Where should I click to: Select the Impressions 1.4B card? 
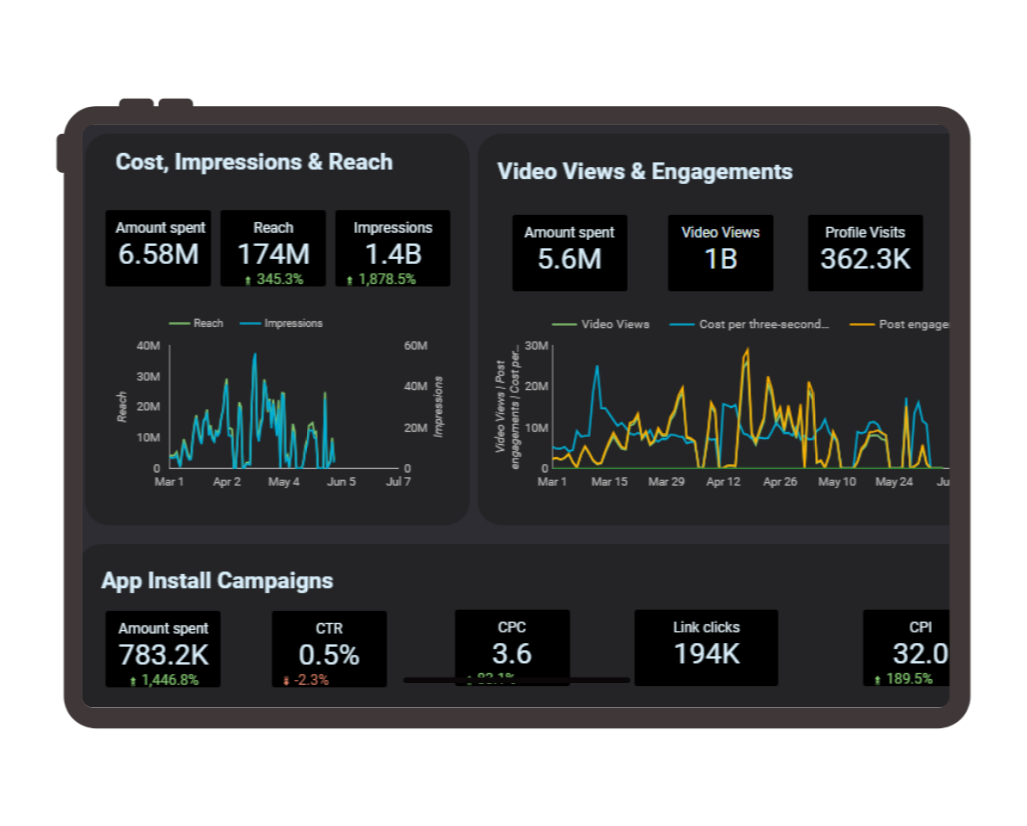click(x=392, y=248)
